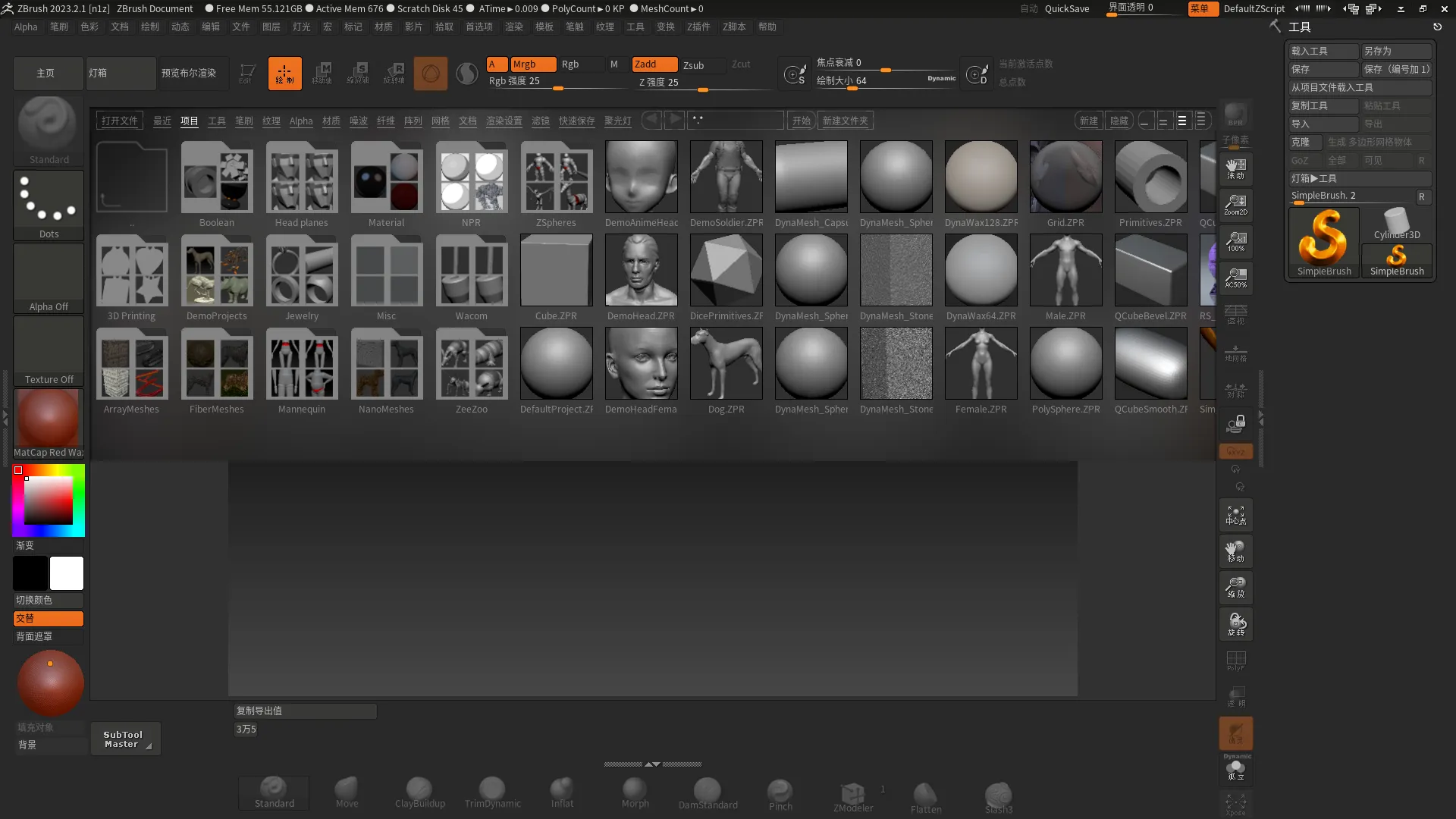1456x819 pixels.
Task: Select the DamStandard brush
Action: pyautogui.click(x=708, y=791)
